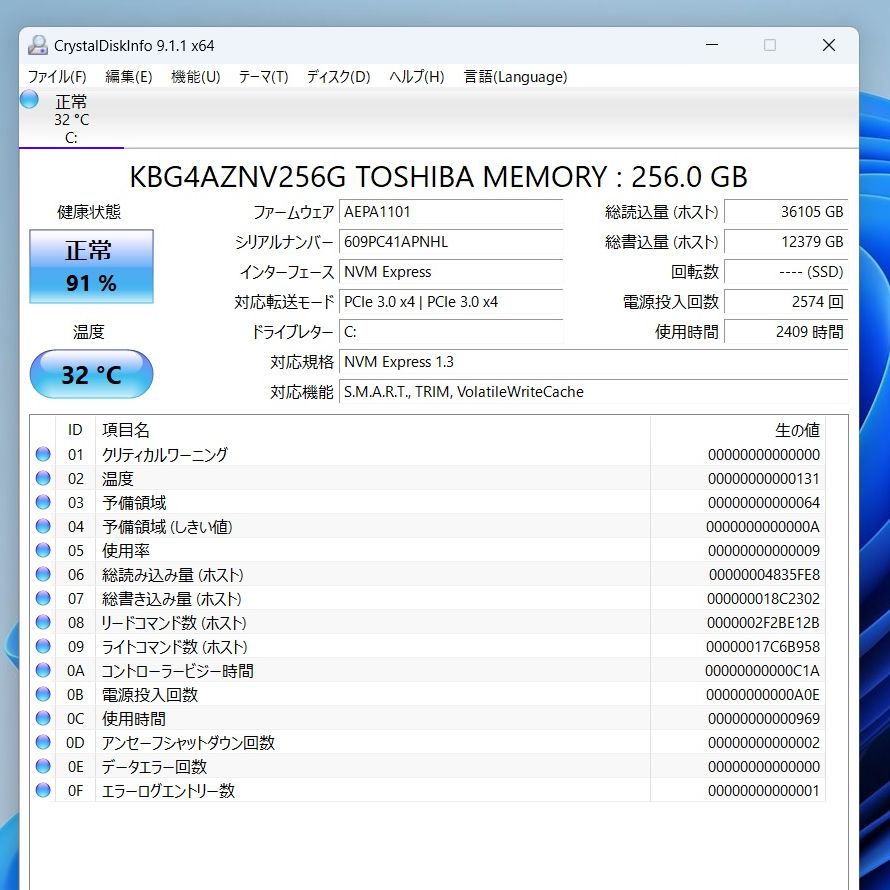Open the テーマ(T) menu

[x=263, y=77]
